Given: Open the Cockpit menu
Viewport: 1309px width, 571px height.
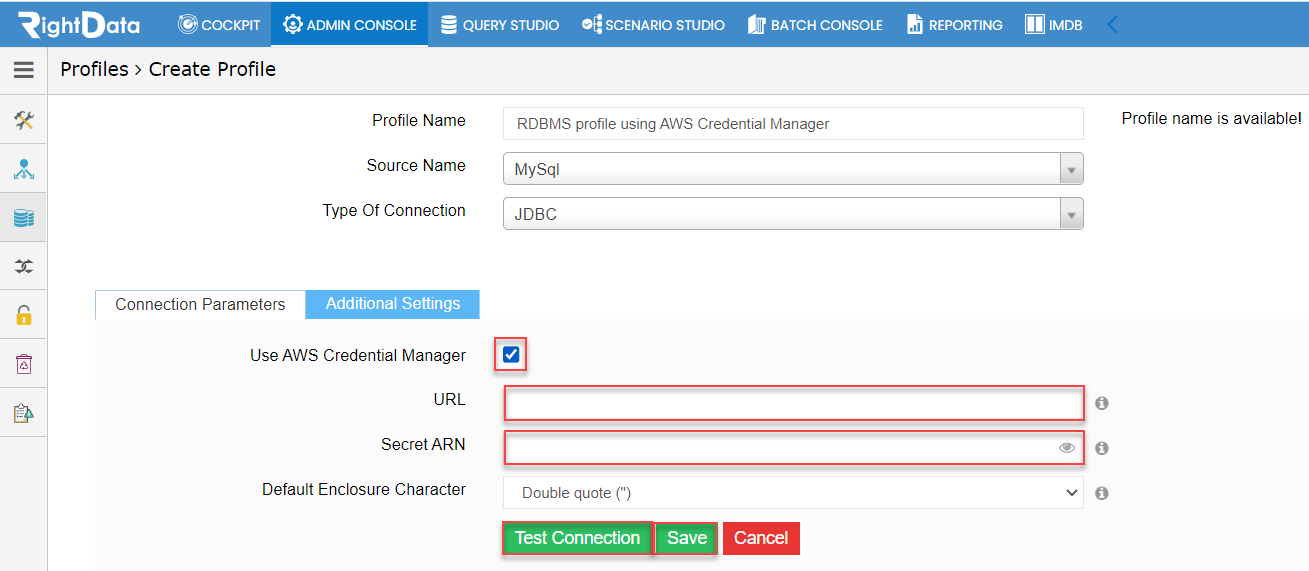Looking at the screenshot, I should [x=218, y=24].
